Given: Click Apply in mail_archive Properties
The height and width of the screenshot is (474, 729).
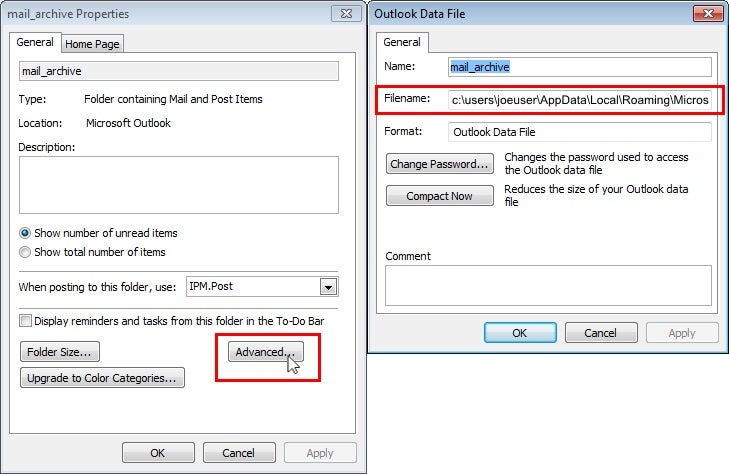Looking at the screenshot, I should [320, 453].
